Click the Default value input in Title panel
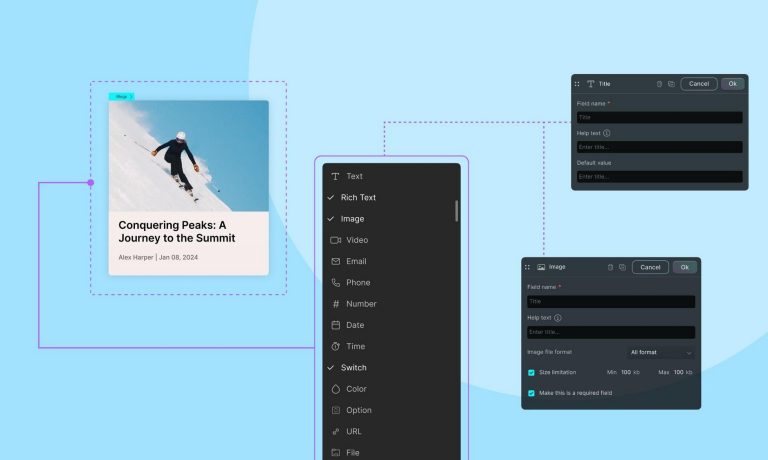 tap(659, 177)
